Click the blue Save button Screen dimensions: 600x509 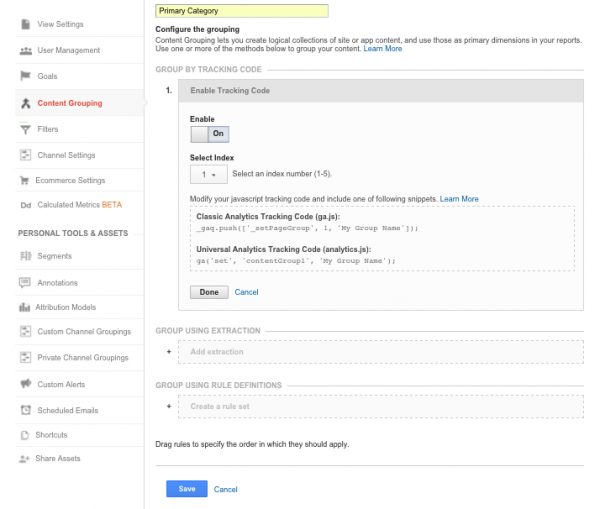187,489
